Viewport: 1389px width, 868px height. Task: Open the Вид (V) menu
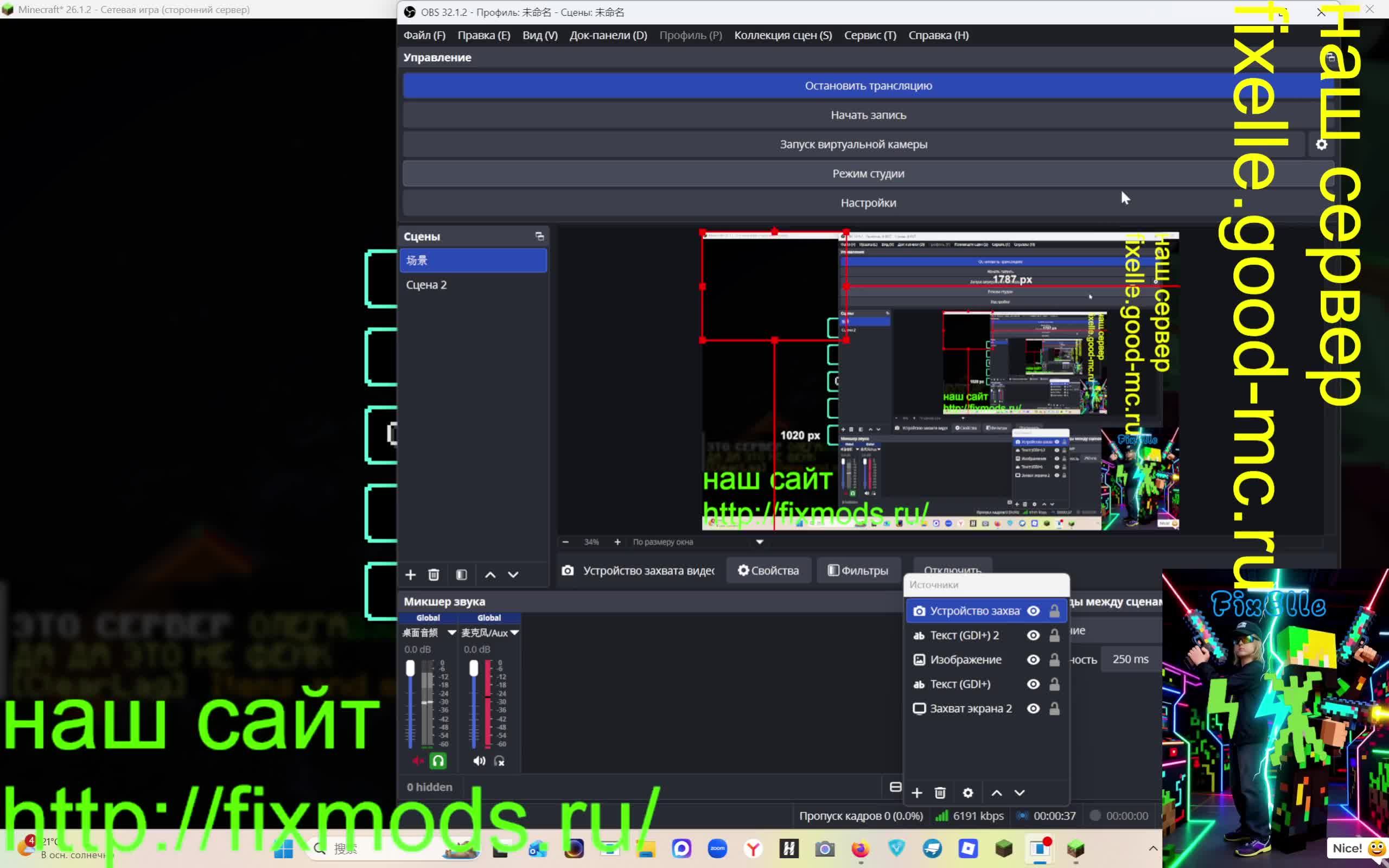coord(540,36)
